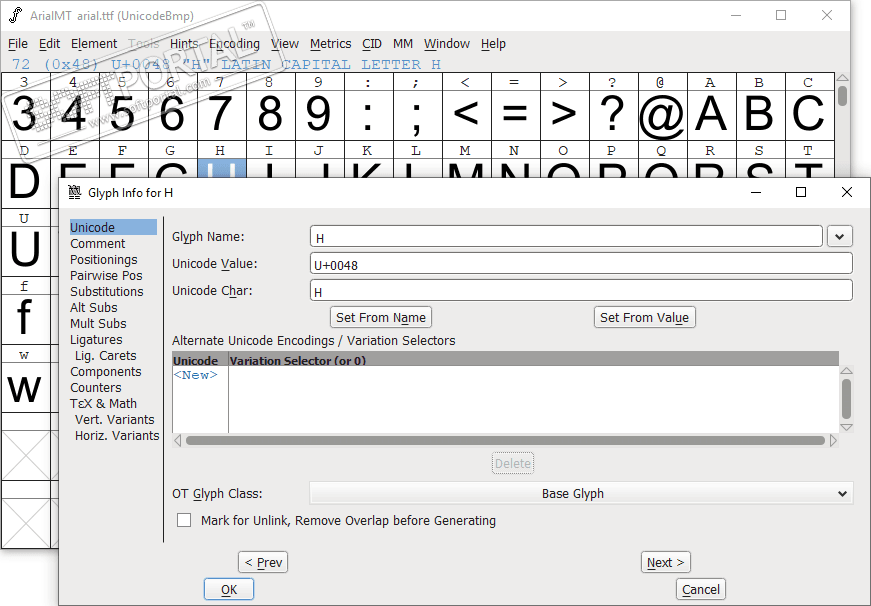Click the FontForge app icon in title bar
The image size is (871, 606).
[16, 15]
